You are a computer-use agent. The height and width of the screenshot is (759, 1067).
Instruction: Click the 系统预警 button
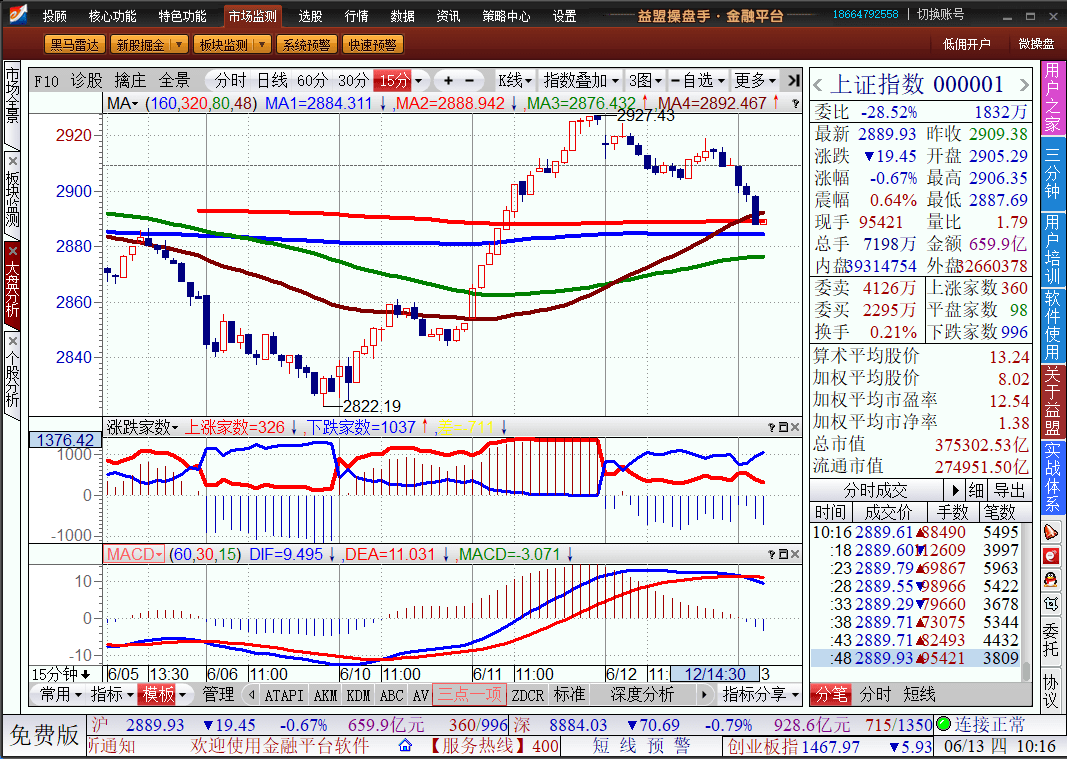(306, 45)
